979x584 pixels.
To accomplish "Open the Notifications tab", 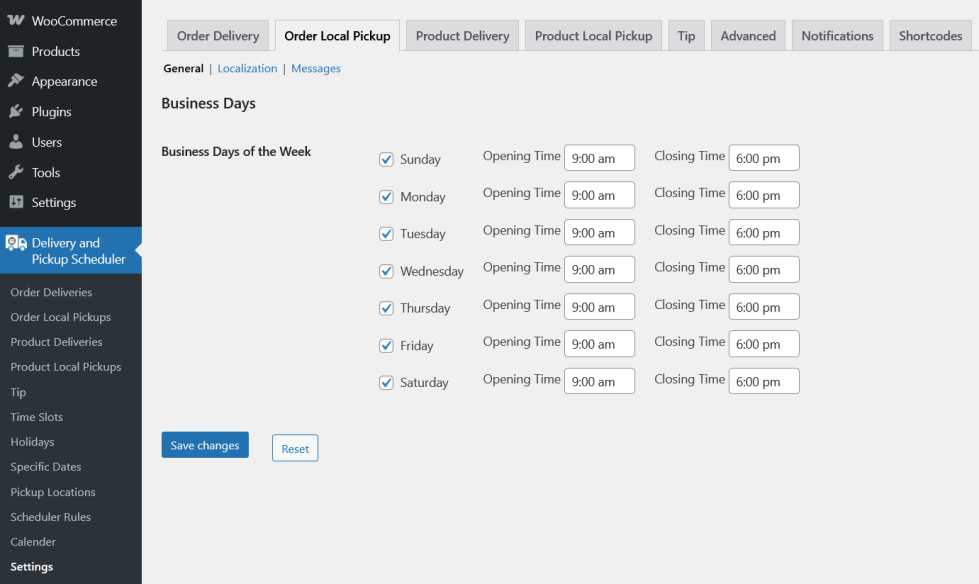I will click(837, 36).
